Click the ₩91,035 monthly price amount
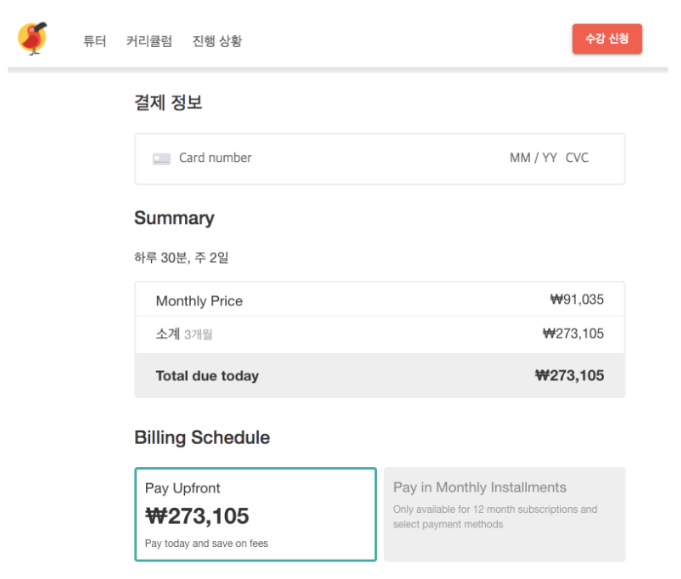Viewport: 681px width, 579px height. pos(576,299)
